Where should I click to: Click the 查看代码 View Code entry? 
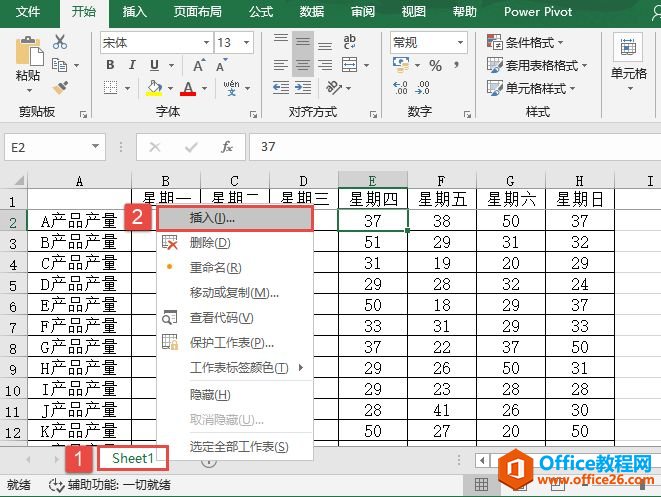click(221, 318)
